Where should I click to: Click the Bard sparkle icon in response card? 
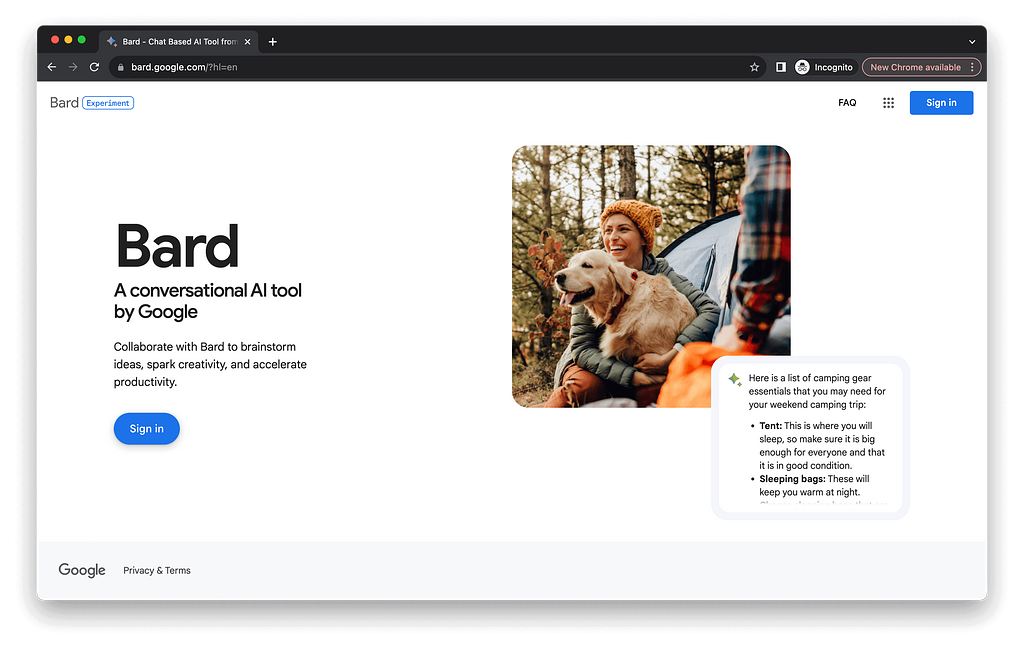pyautogui.click(x=735, y=379)
